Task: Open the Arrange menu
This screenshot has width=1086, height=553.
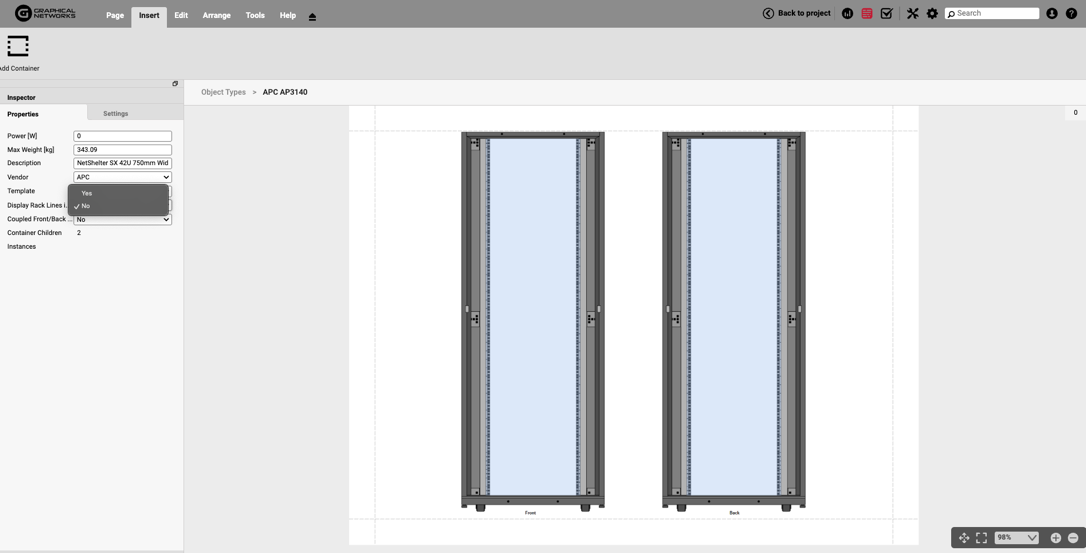Action: 216,15
